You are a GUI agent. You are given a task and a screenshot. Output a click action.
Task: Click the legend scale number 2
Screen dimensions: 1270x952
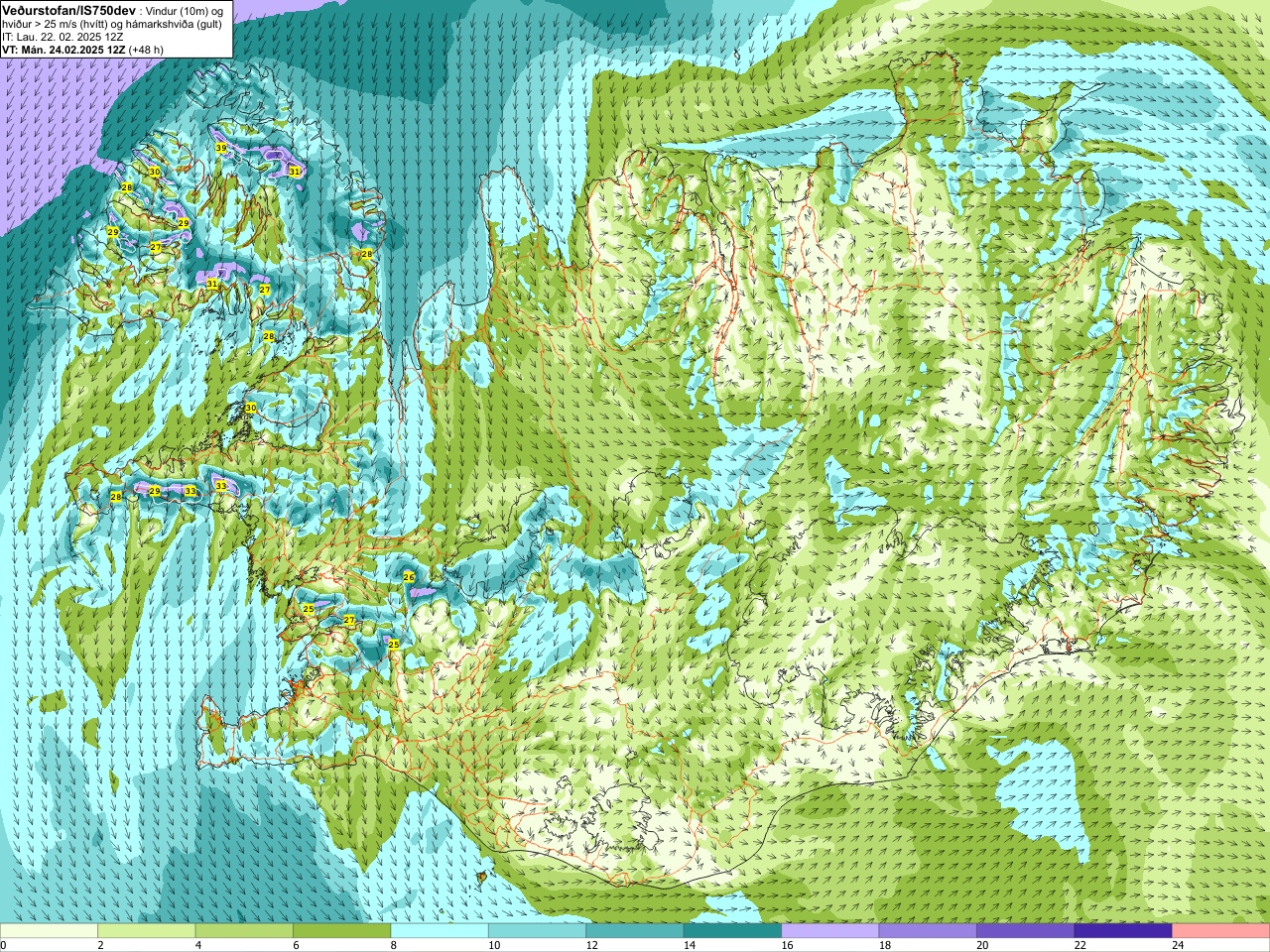pos(100,945)
